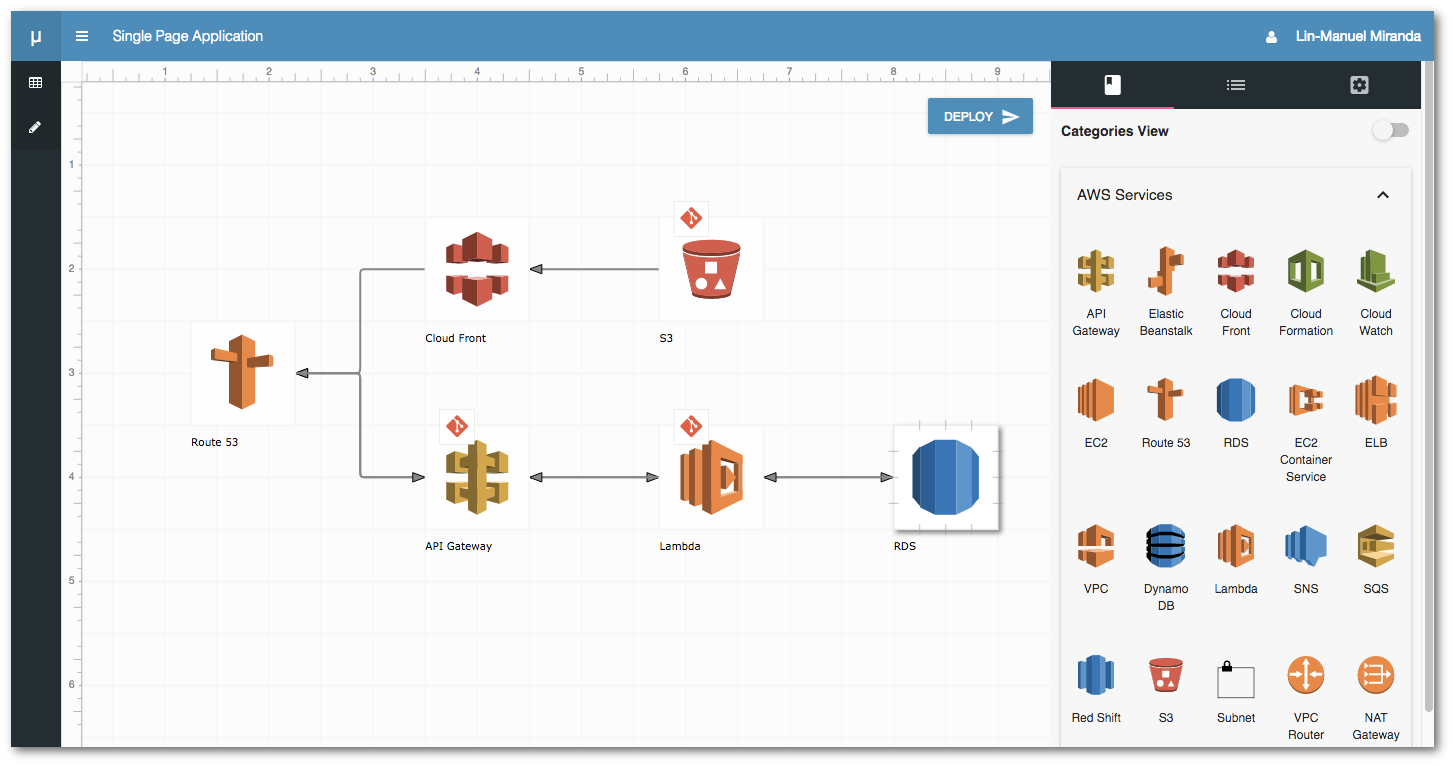
Task: Click the Single Page Application title
Action: point(188,36)
